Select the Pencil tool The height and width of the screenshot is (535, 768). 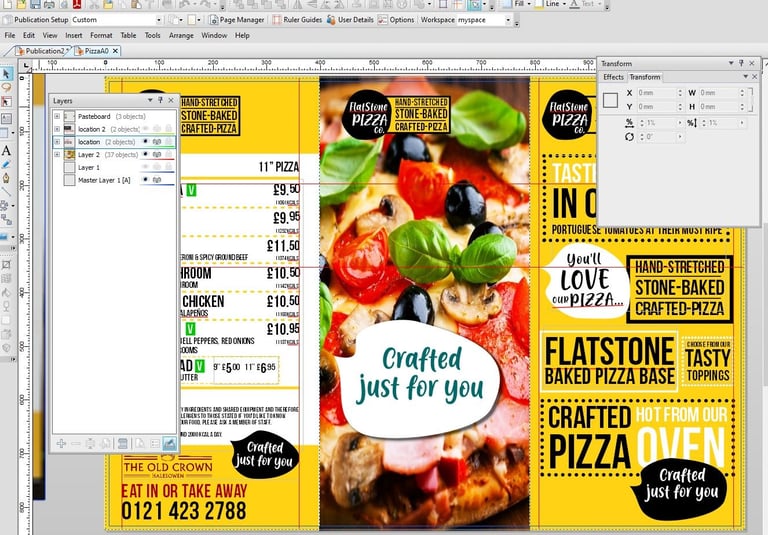pos(6,164)
